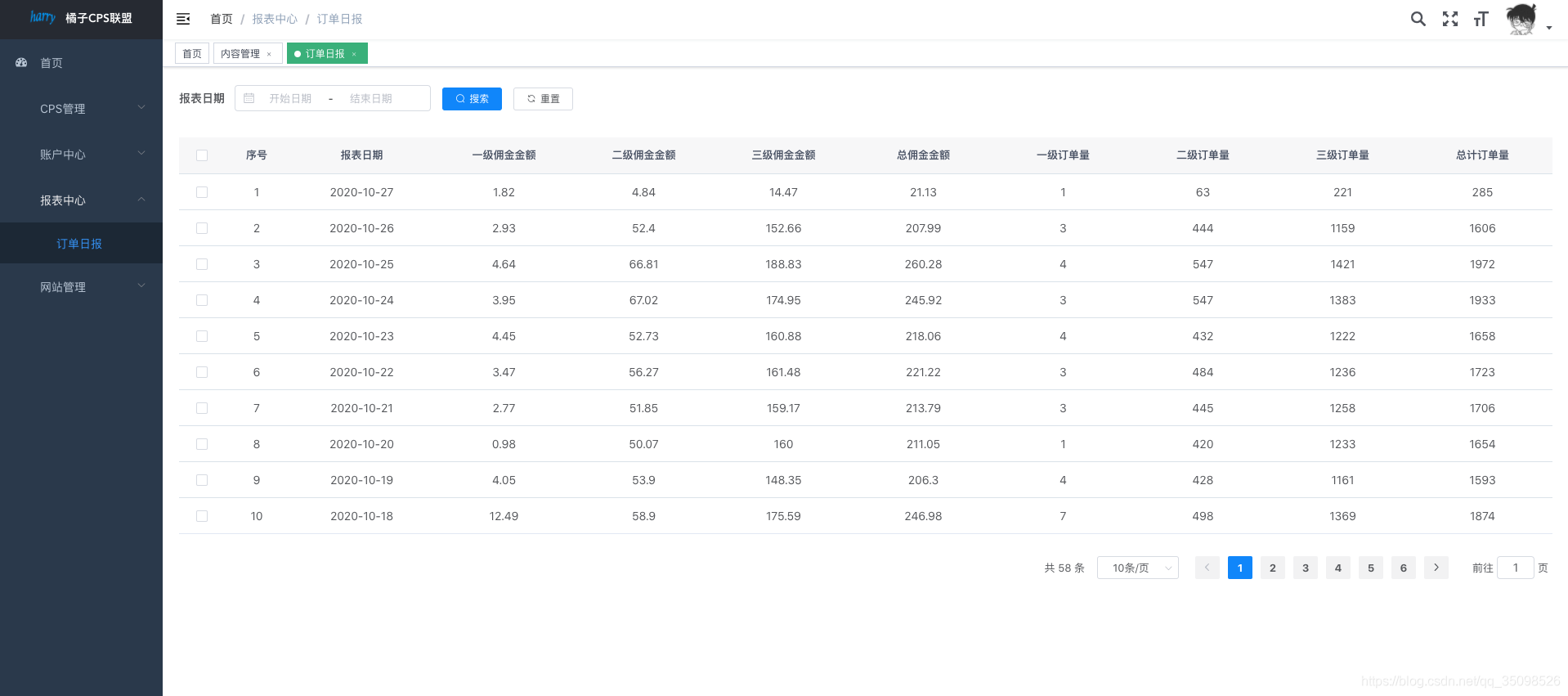The height and width of the screenshot is (696, 1568).
Task: Click 报表中心 in the breadcrumb
Action: click(275, 19)
